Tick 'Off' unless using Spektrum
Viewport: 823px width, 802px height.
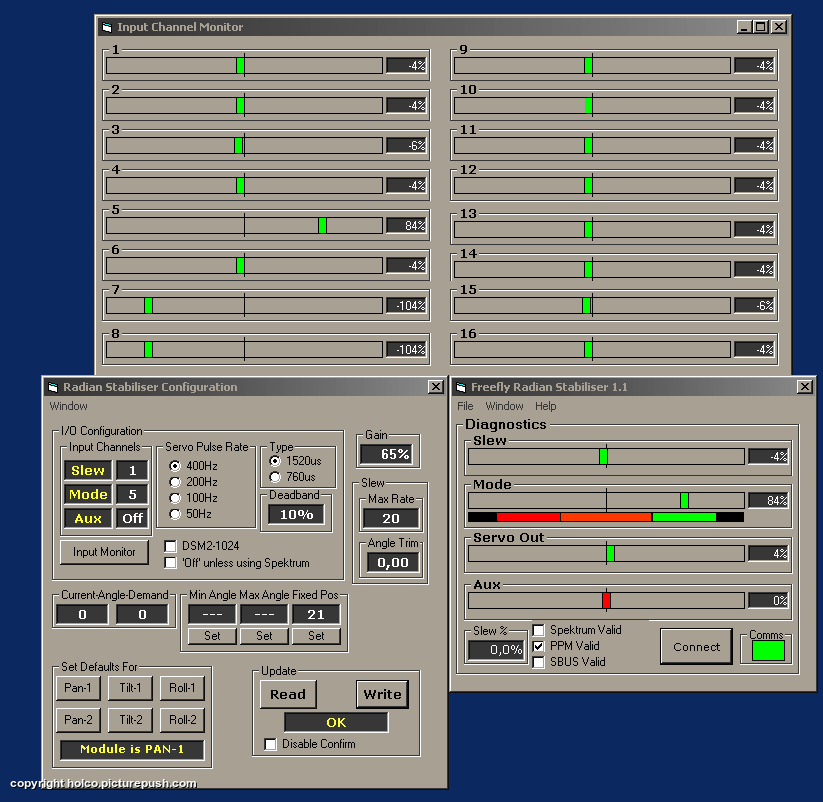tap(170, 563)
